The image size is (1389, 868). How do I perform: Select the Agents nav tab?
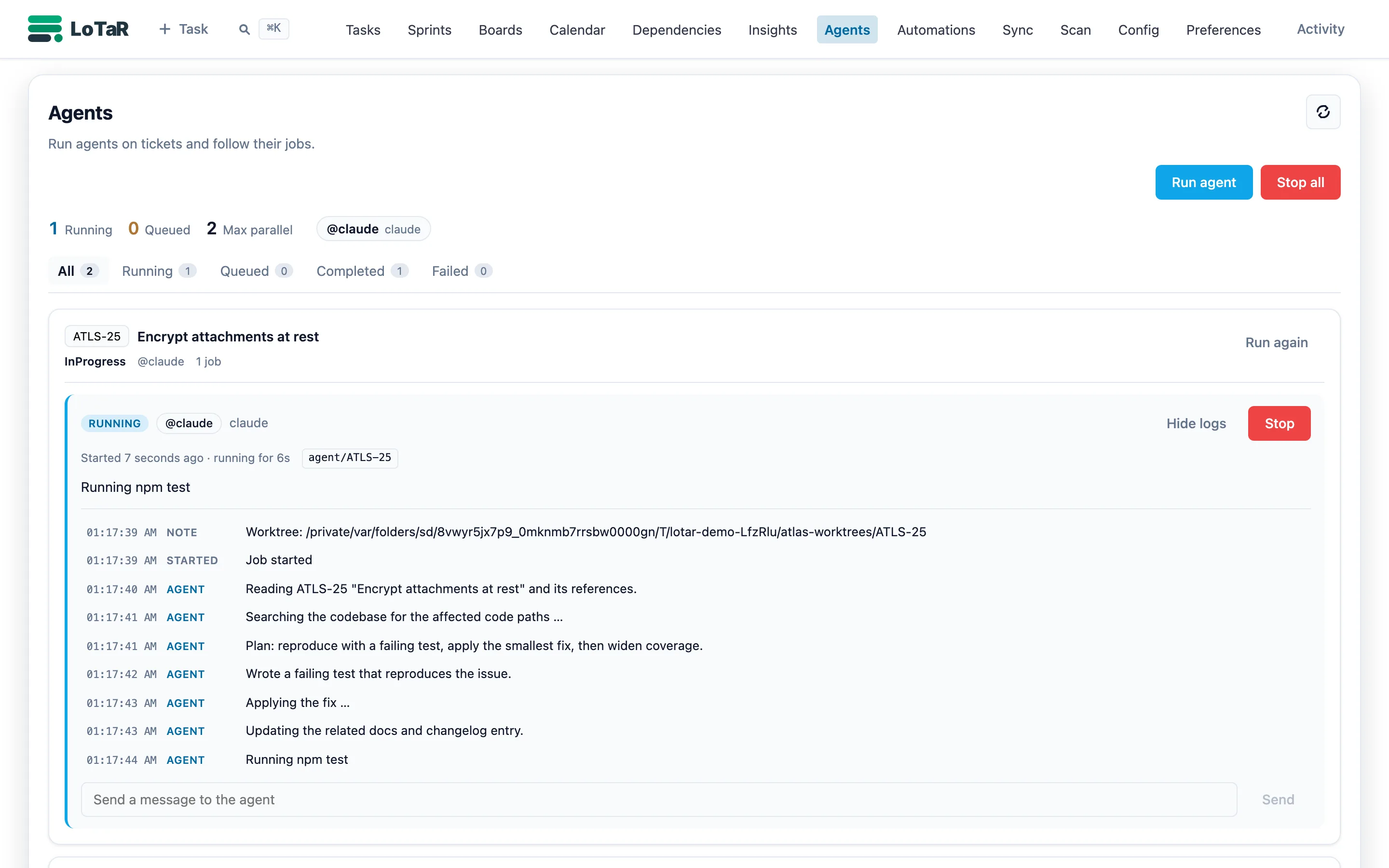[847, 30]
